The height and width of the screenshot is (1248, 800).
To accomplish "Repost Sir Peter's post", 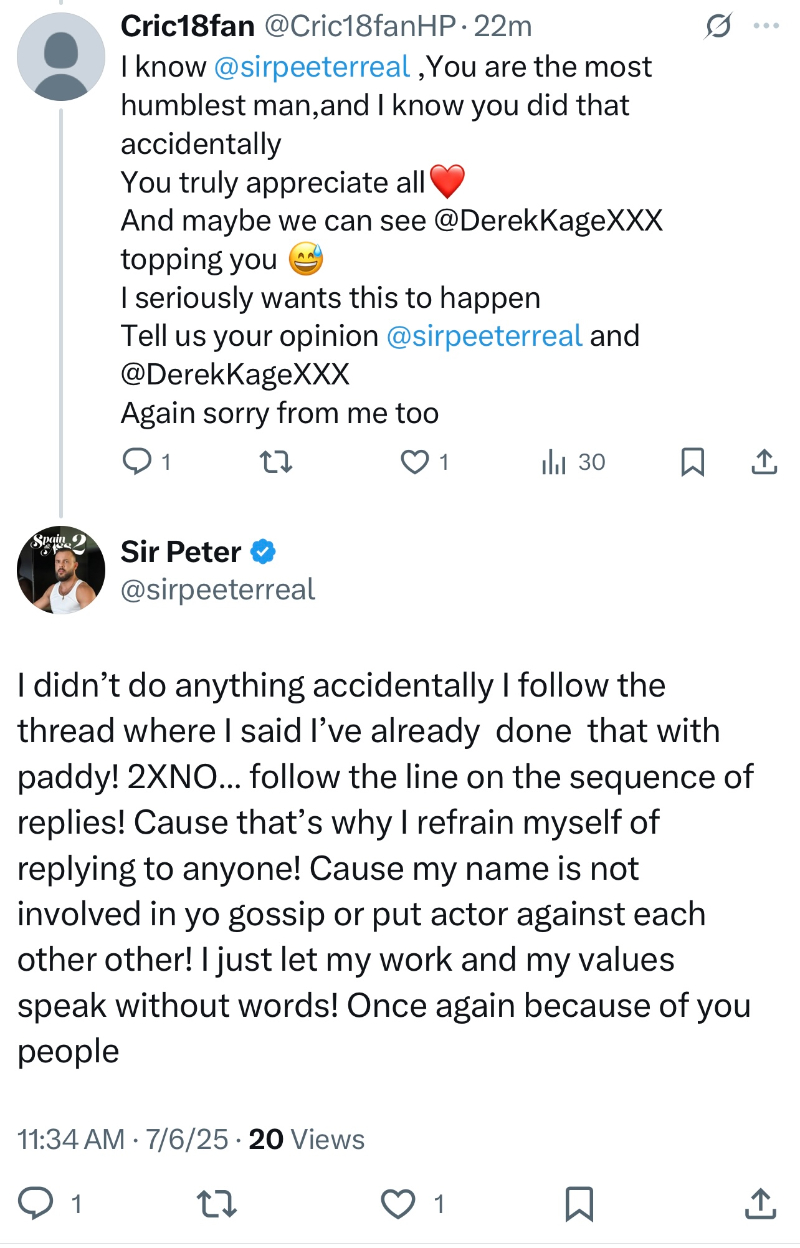I will 217,1204.
